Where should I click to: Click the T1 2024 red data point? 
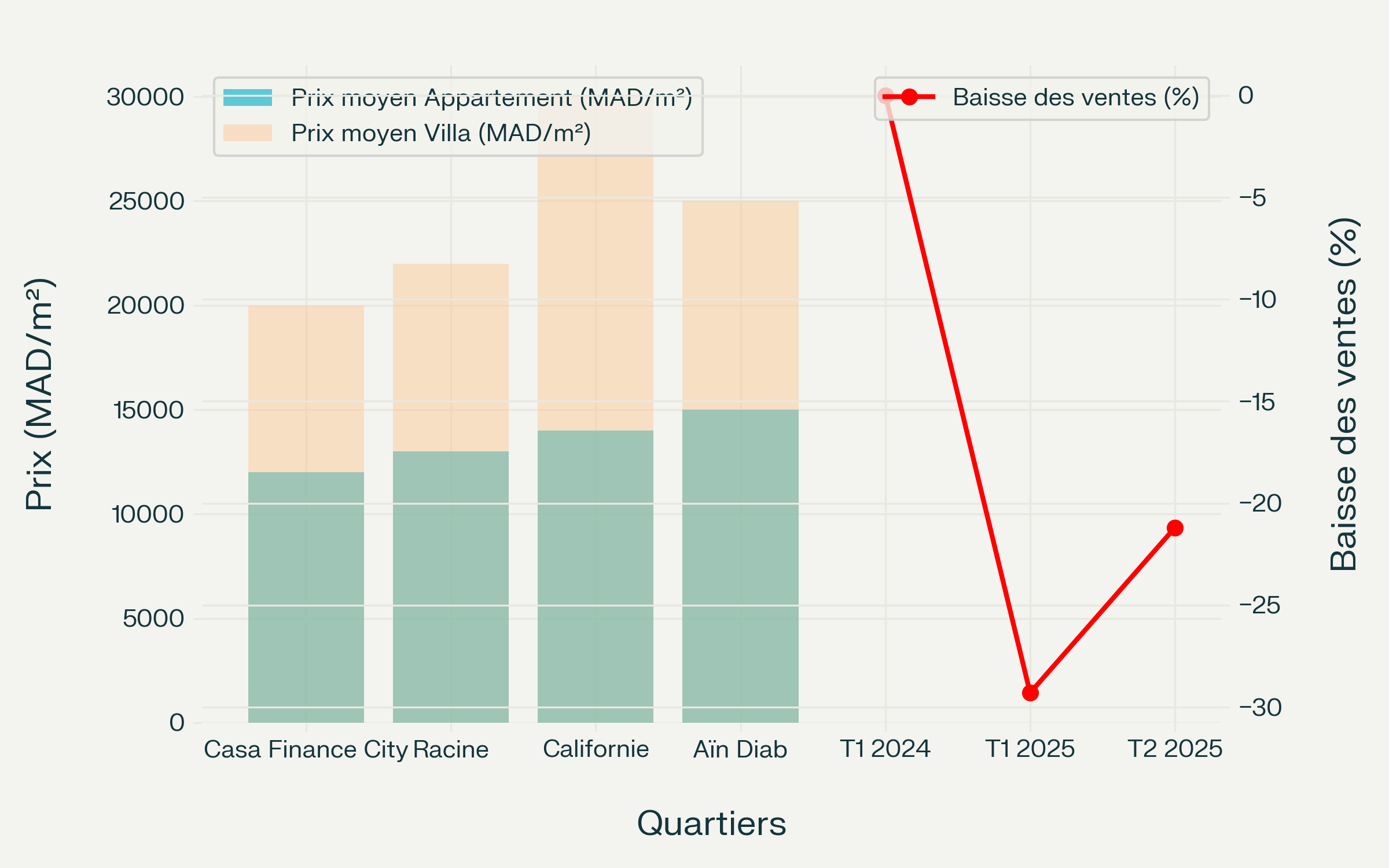pyautogui.click(x=885, y=95)
